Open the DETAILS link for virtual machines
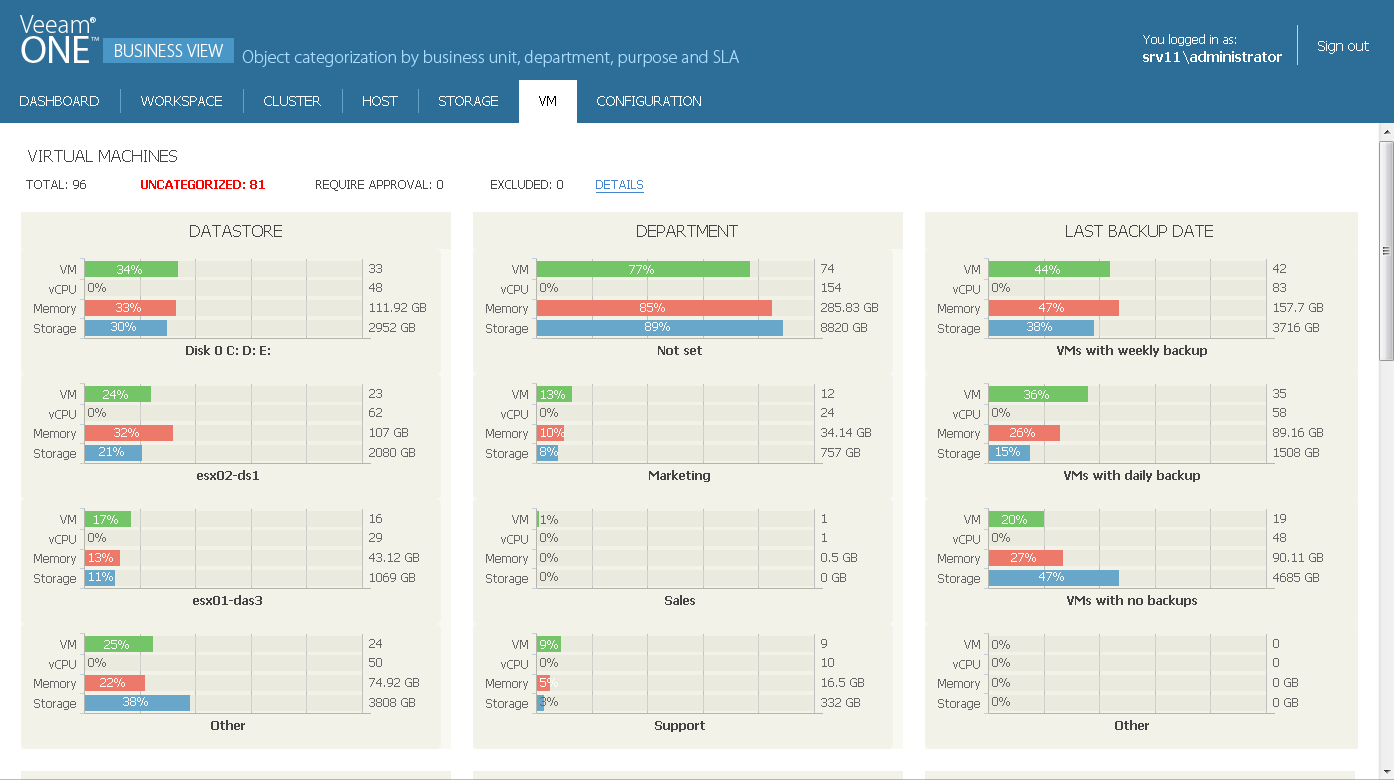This screenshot has width=1394, height=780. pos(619,185)
